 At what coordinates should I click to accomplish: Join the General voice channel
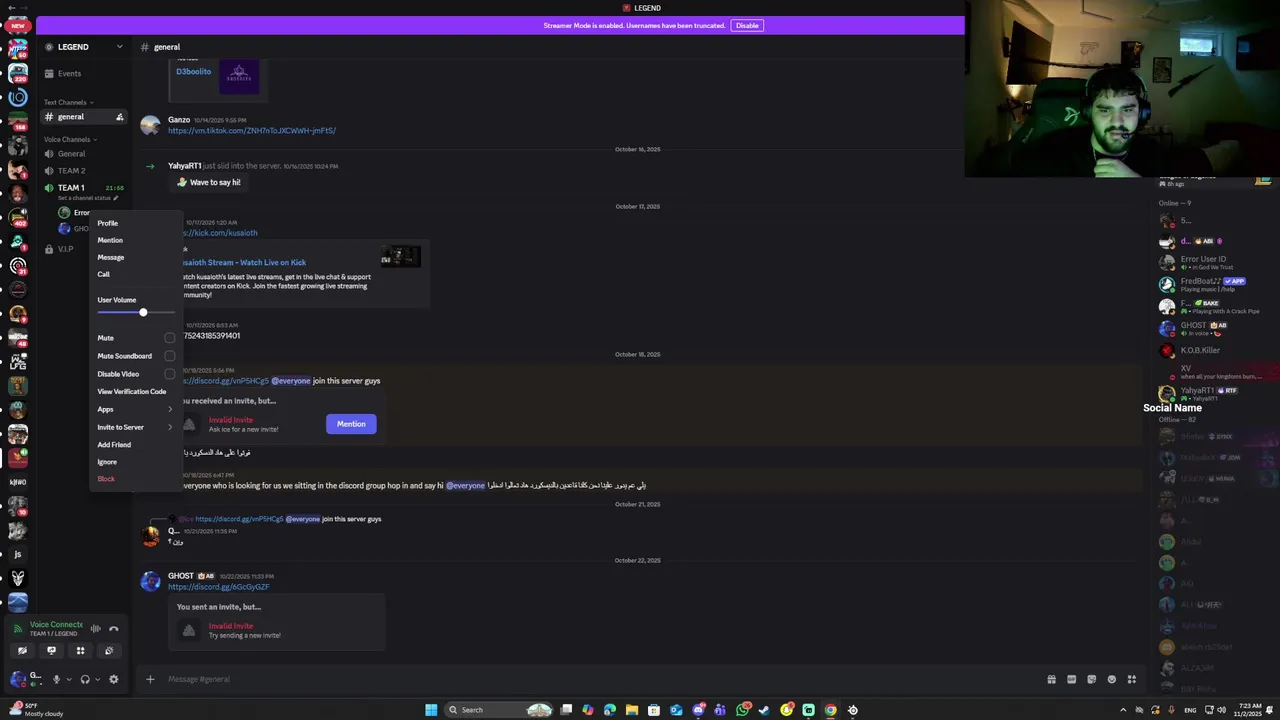[x=84, y=154]
